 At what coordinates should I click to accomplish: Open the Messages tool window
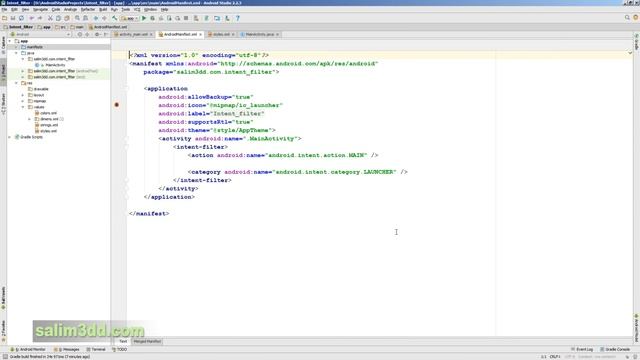(67, 350)
